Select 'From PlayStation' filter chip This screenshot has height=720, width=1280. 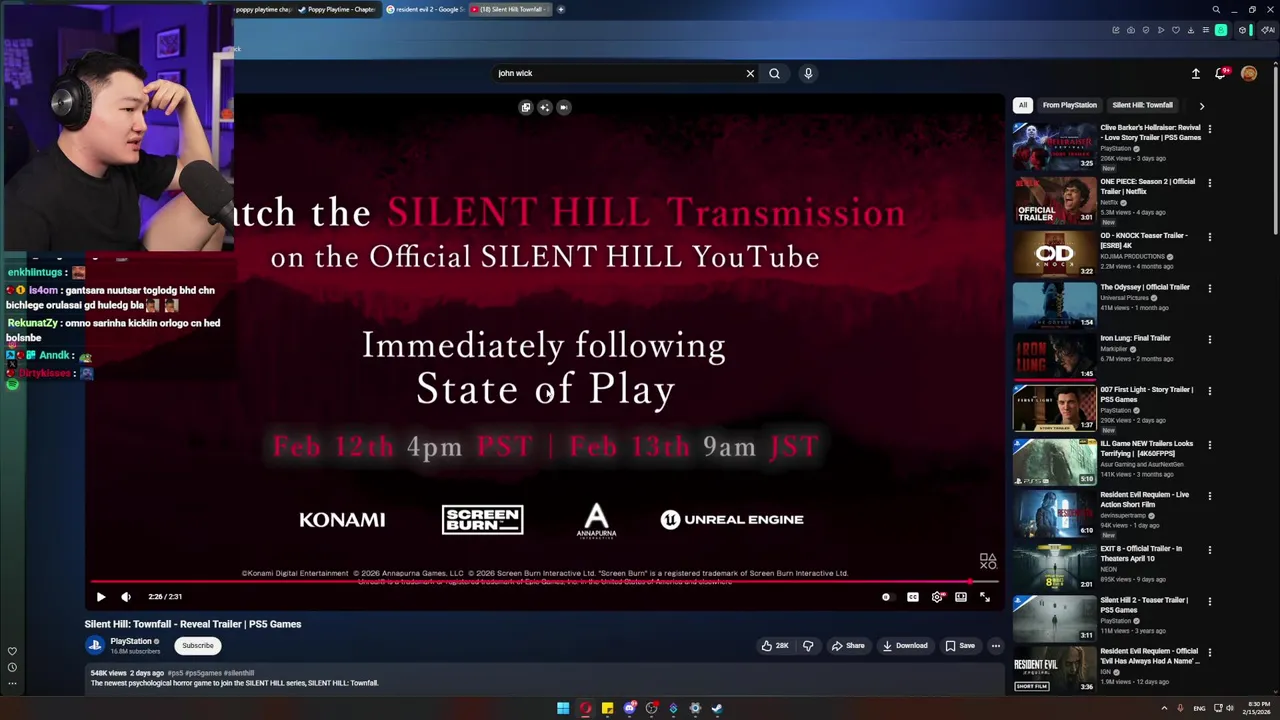point(1069,105)
